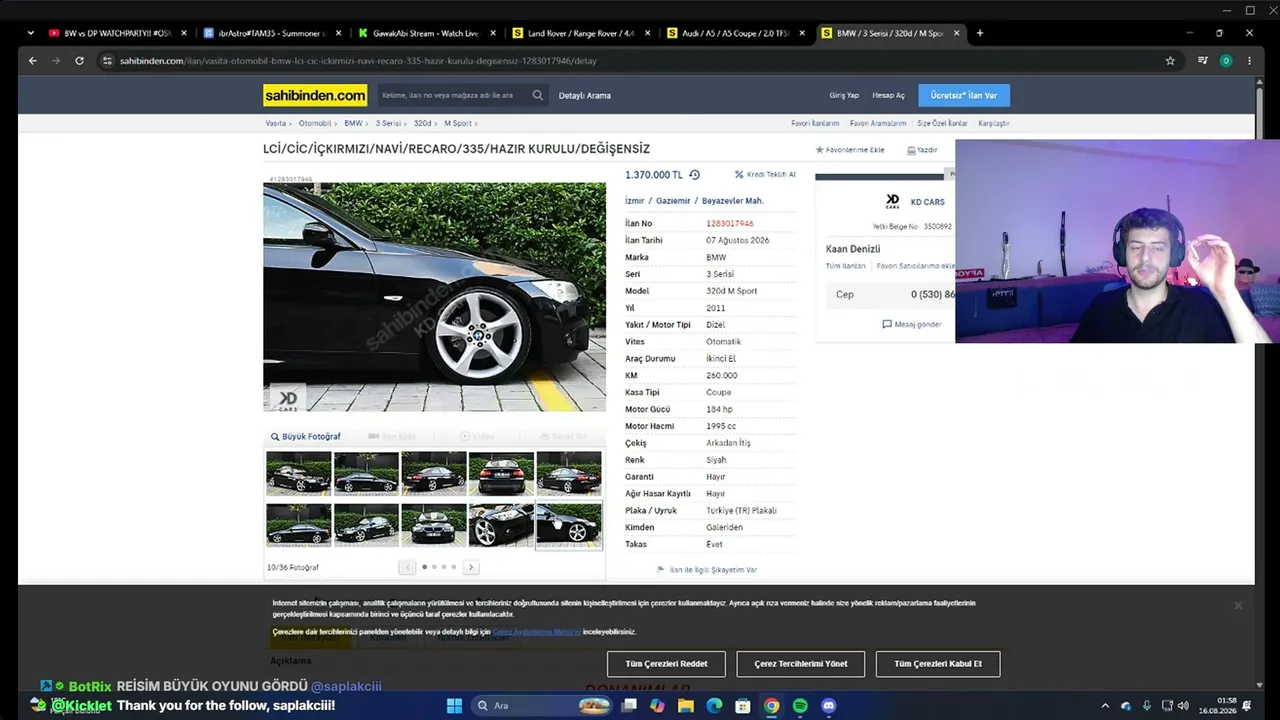Image resolution: width=1280 pixels, height=720 pixels.
Task: Switch to the Audi / A5 Coupe tab
Action: click(x=737, y=33)
